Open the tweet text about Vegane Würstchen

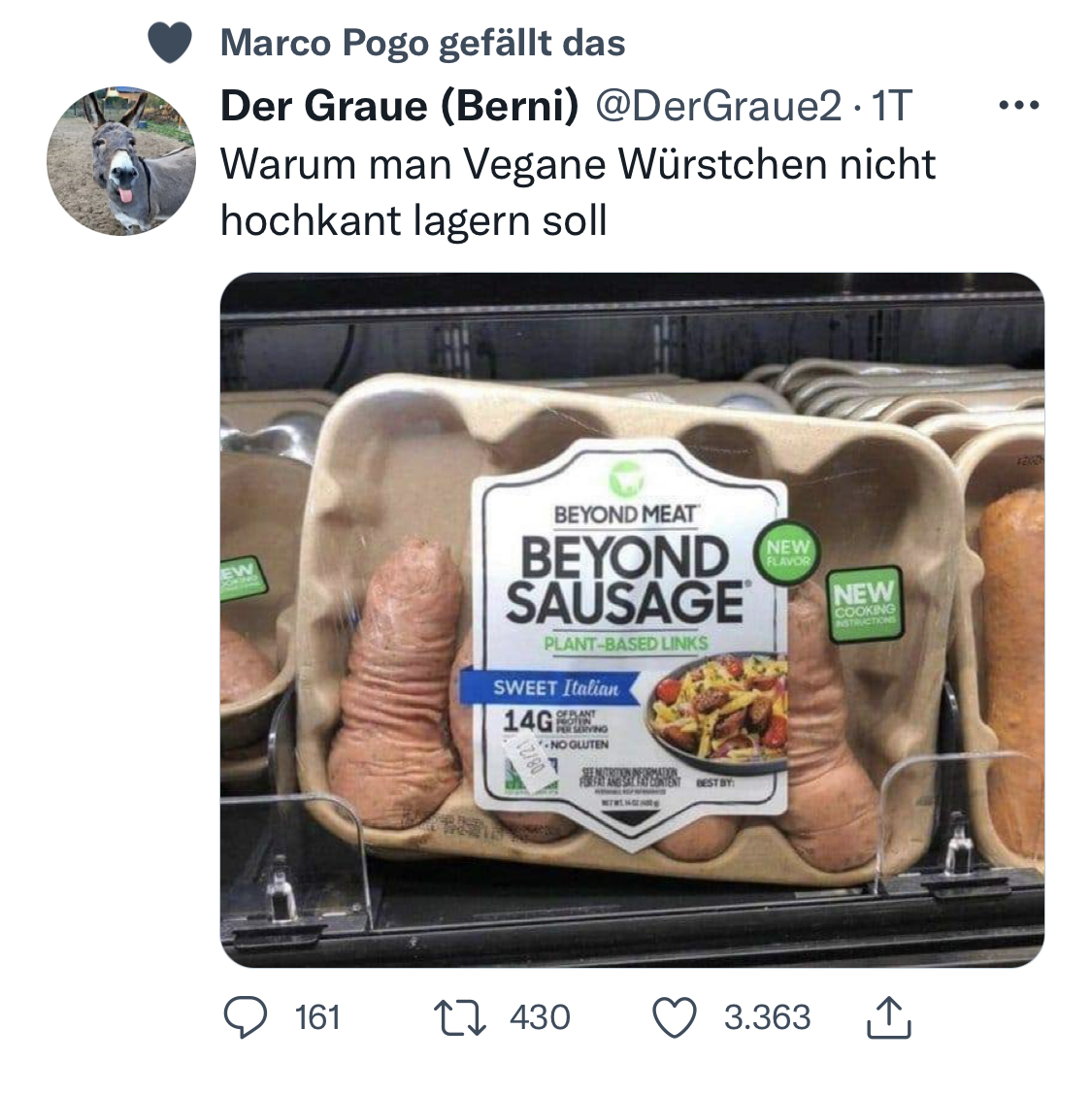coord(578,192)
